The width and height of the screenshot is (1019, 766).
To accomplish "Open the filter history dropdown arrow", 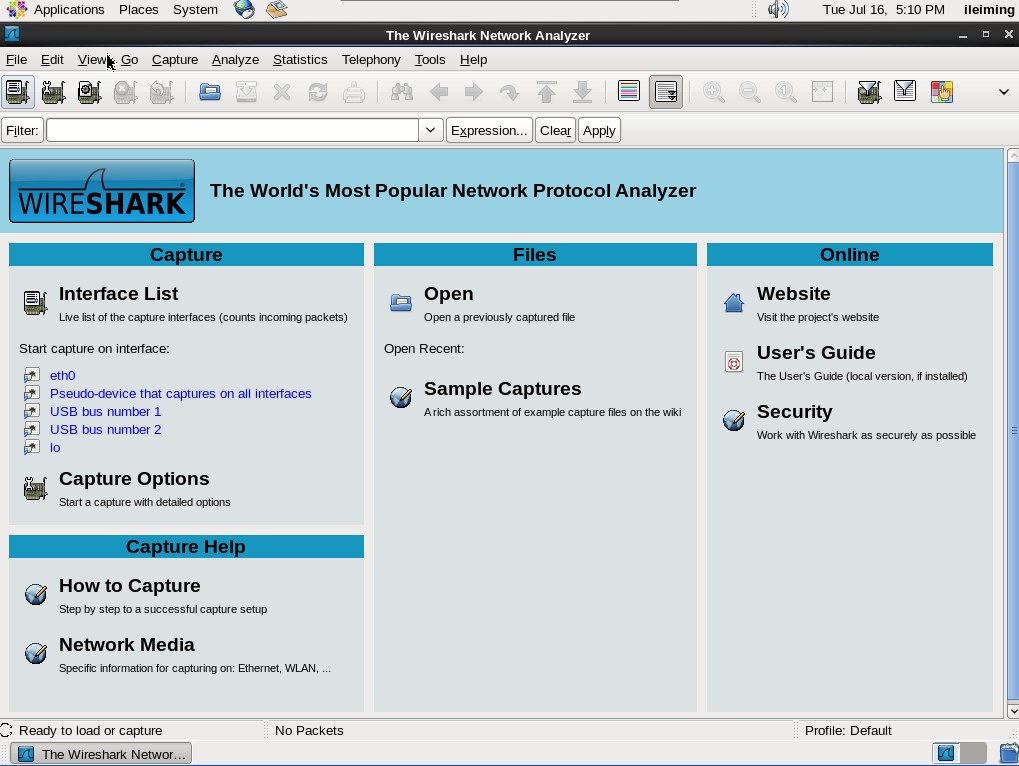I will [x=430, y=130].
